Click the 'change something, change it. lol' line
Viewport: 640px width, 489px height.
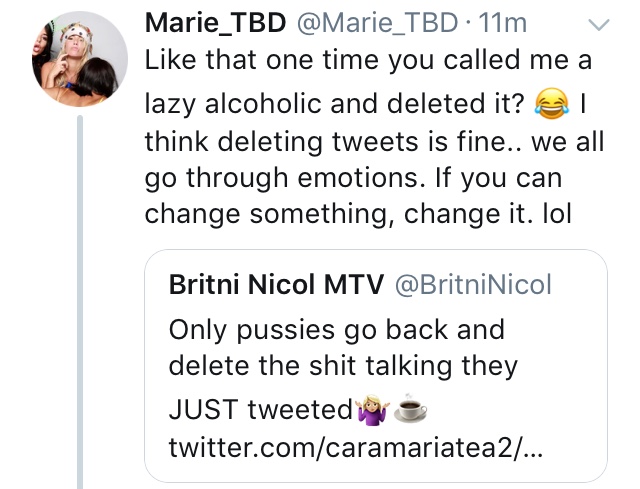tap(358, 214)
